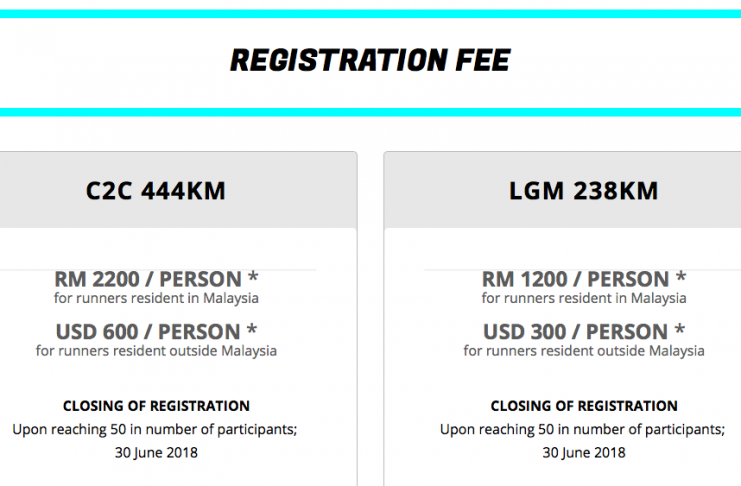Click LGM 'for runners resident in Malaysia' text

click(584, 298)
